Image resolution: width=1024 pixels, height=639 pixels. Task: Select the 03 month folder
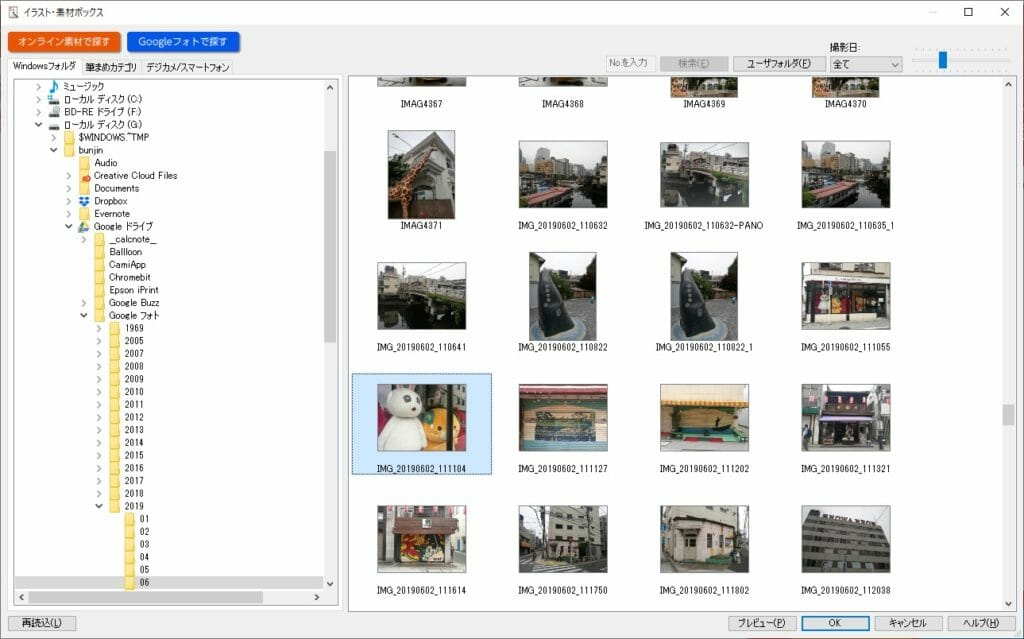coord(144,544)
